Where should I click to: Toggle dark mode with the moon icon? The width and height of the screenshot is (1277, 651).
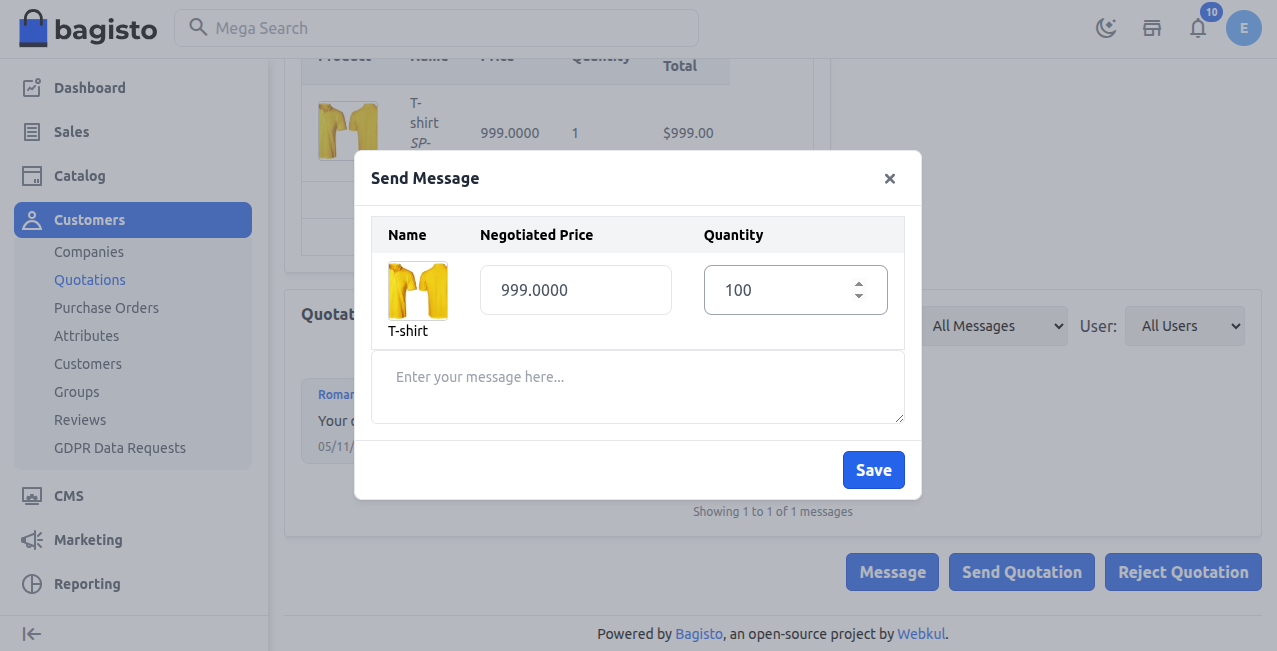coord(1106,28)
